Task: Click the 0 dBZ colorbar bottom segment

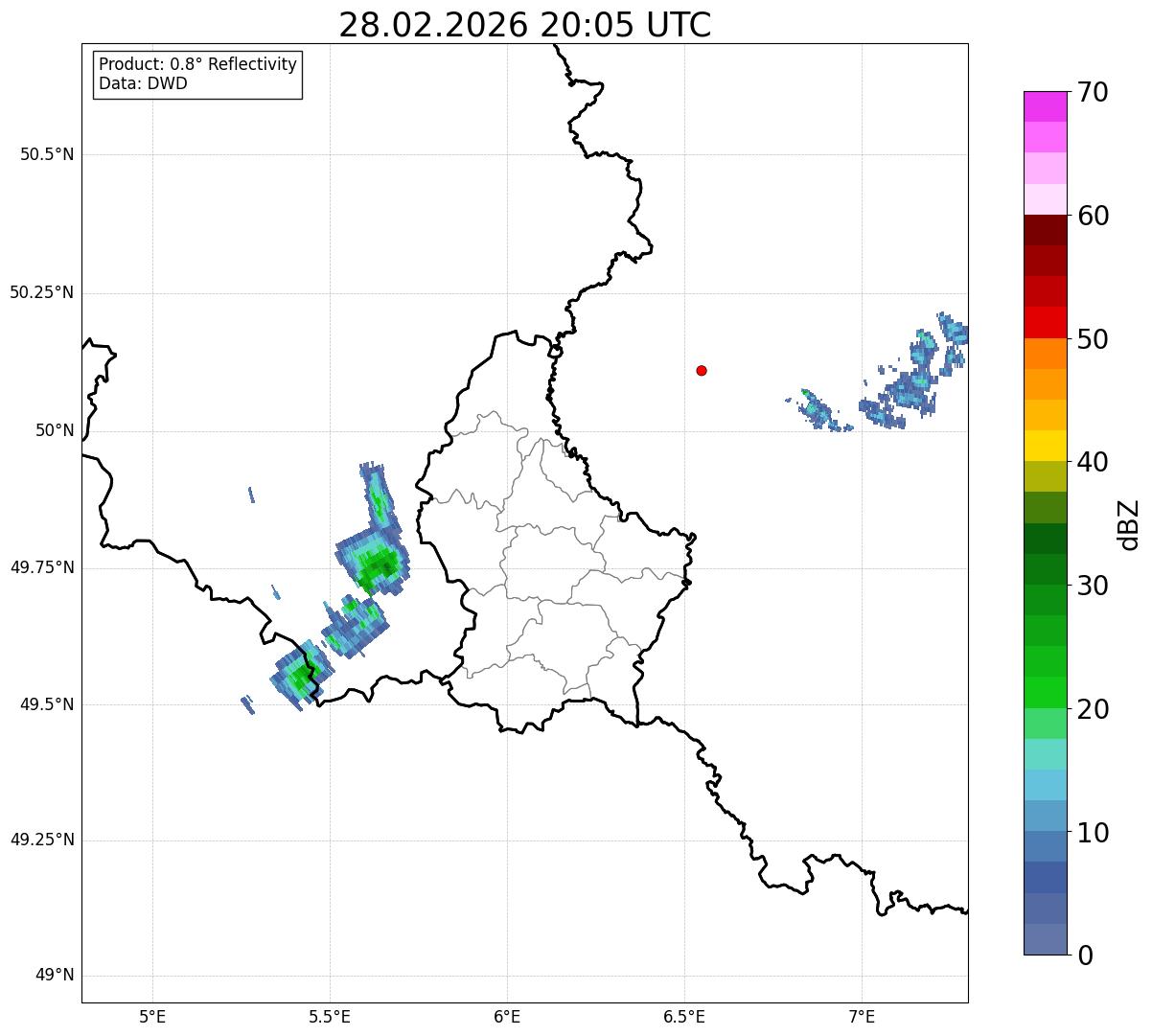Action: coord(1047,939)
